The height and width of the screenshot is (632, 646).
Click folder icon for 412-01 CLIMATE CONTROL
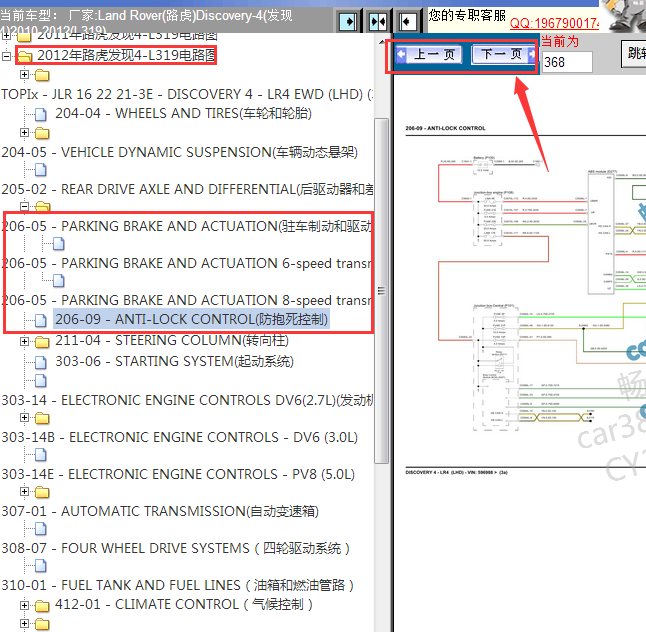tap(42, 606)
